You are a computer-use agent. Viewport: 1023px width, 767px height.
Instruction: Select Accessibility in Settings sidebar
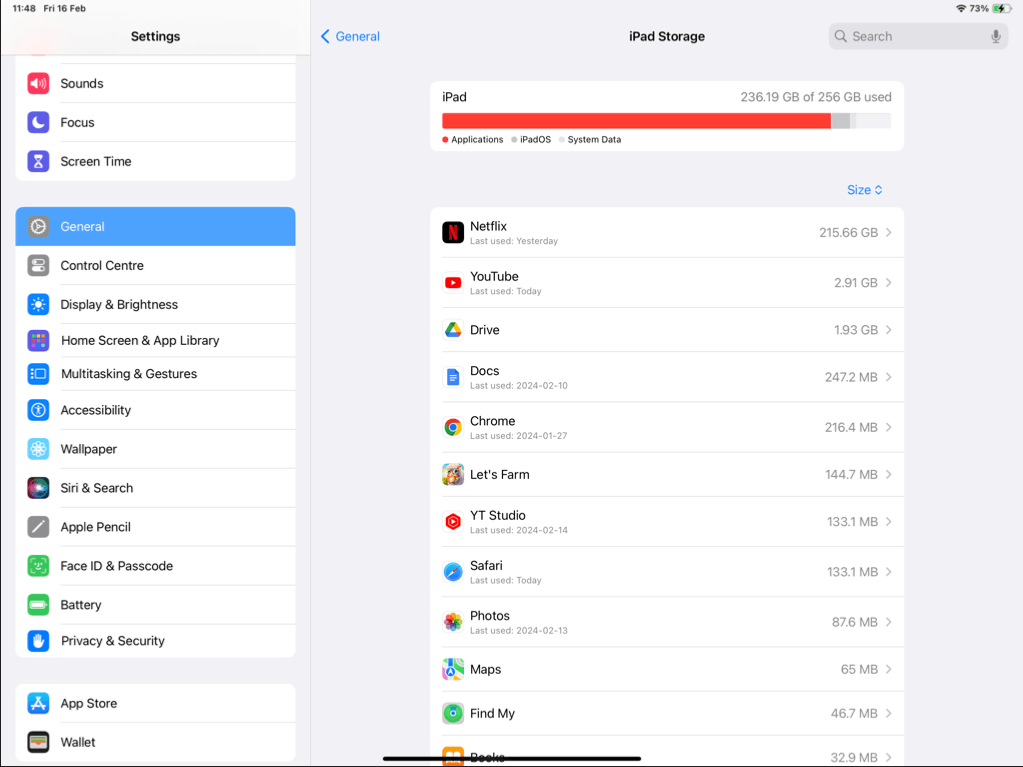tap(155, 410)
